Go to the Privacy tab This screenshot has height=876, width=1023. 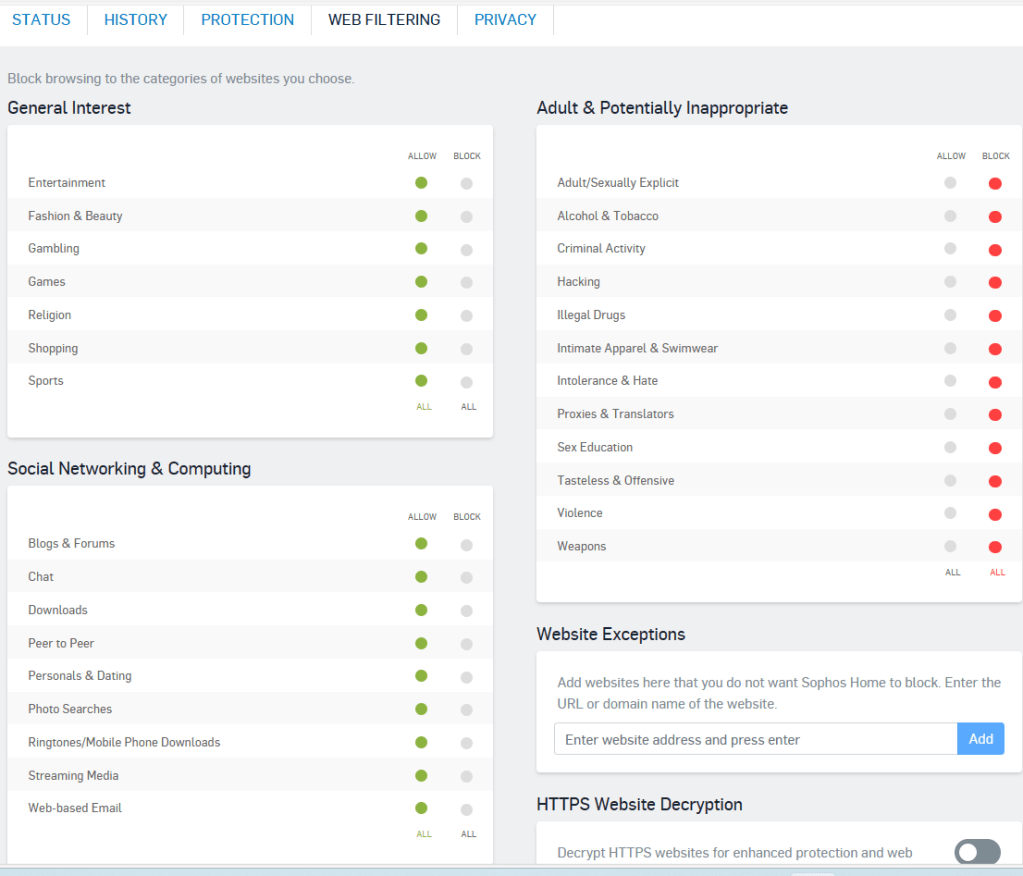pyautogui.click(x=505, y=20)
